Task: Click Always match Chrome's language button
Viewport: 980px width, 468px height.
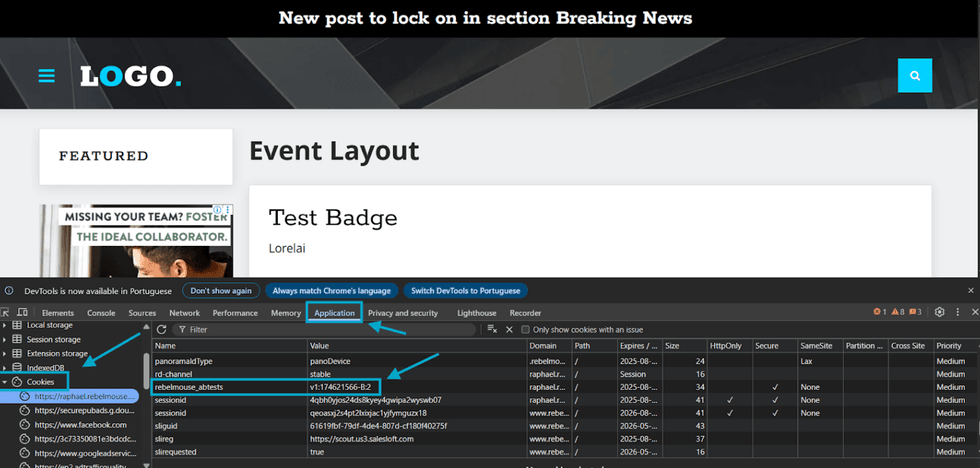Action: coord(331,291)
